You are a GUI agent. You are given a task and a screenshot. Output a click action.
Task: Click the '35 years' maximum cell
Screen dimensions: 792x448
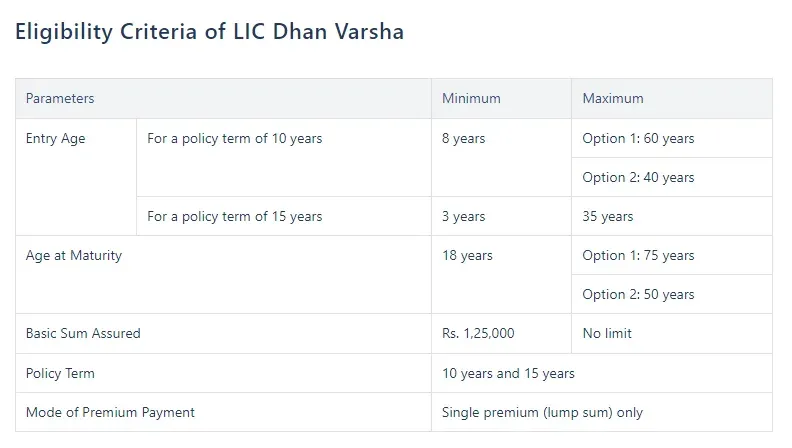672,216
